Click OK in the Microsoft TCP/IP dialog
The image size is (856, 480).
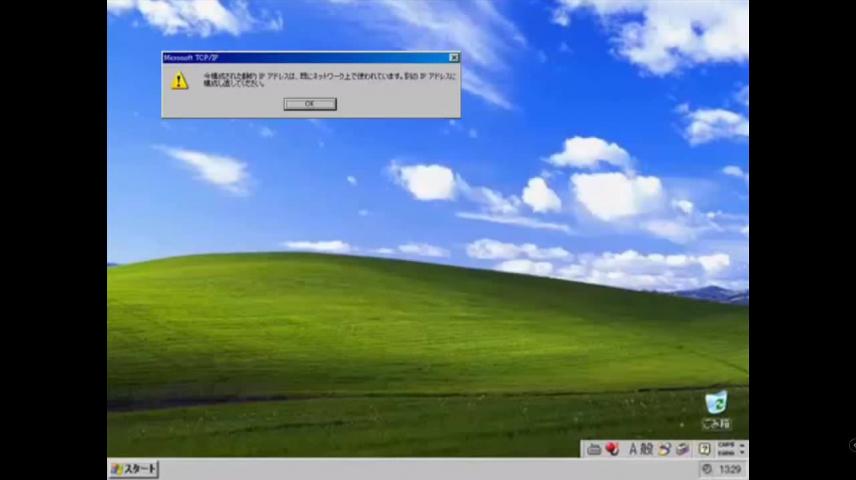click(x=310, y=104)
